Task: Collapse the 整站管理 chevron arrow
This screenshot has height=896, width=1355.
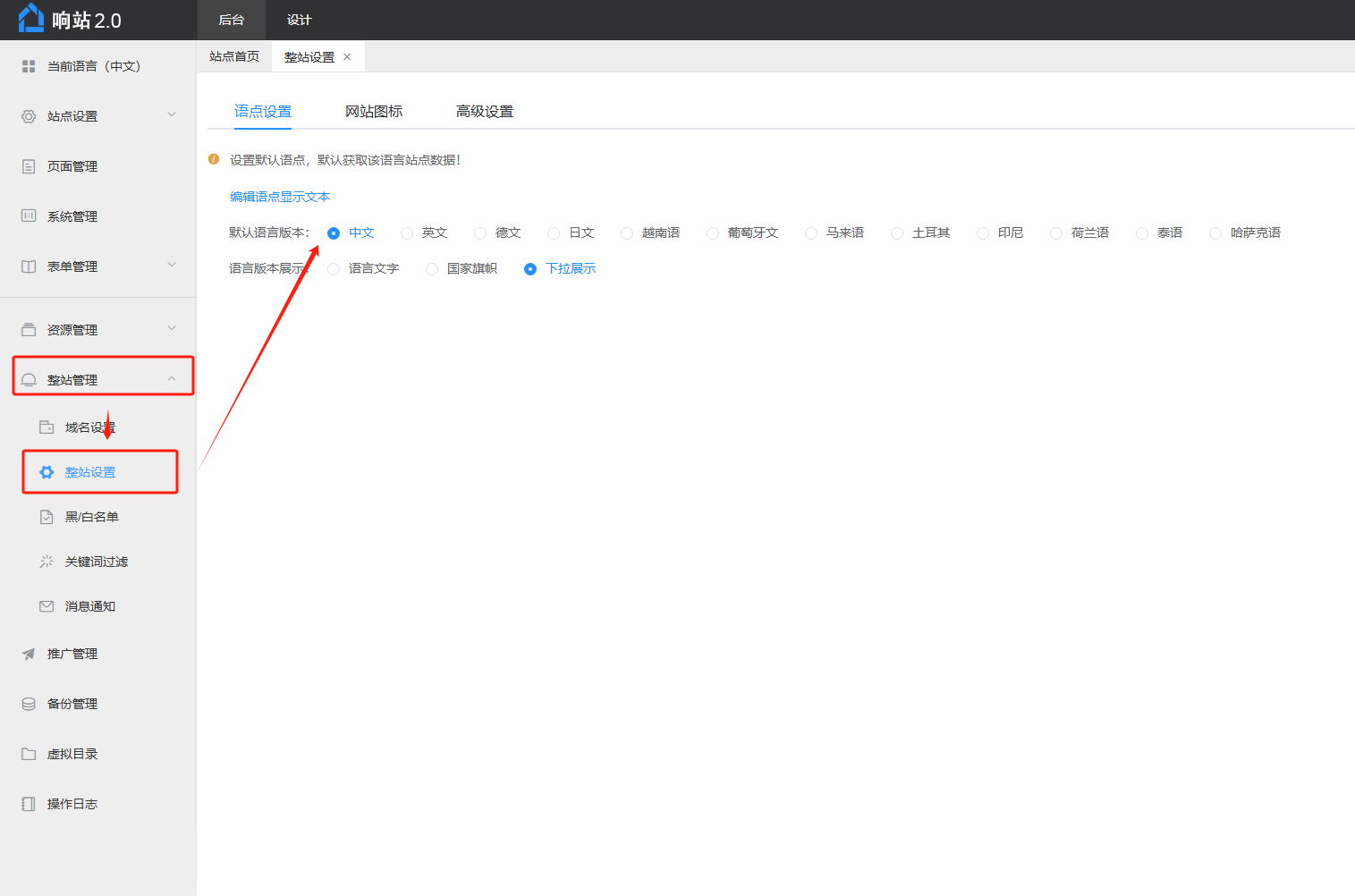Action: point(172,379)
